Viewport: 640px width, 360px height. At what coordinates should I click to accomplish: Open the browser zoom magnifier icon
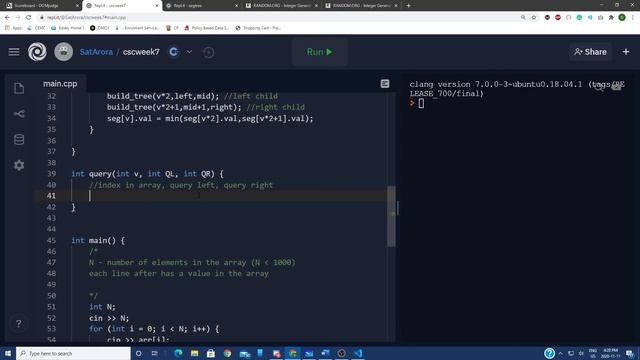pos(523,18)
